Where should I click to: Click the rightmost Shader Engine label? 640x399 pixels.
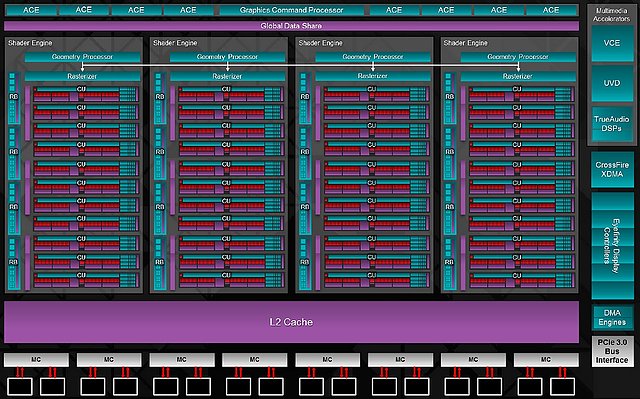(466, 43)
